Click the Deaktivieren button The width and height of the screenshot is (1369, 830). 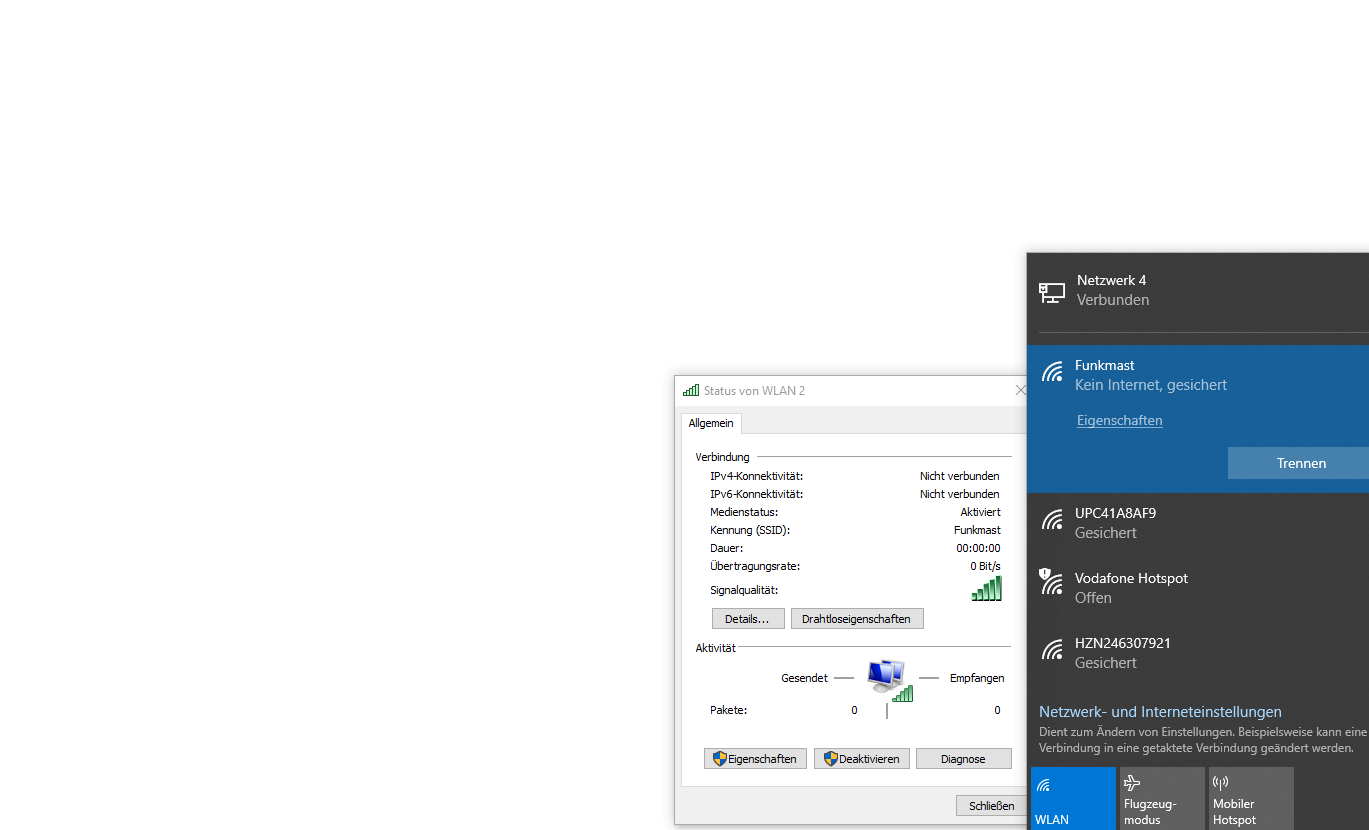pos(862,759)
